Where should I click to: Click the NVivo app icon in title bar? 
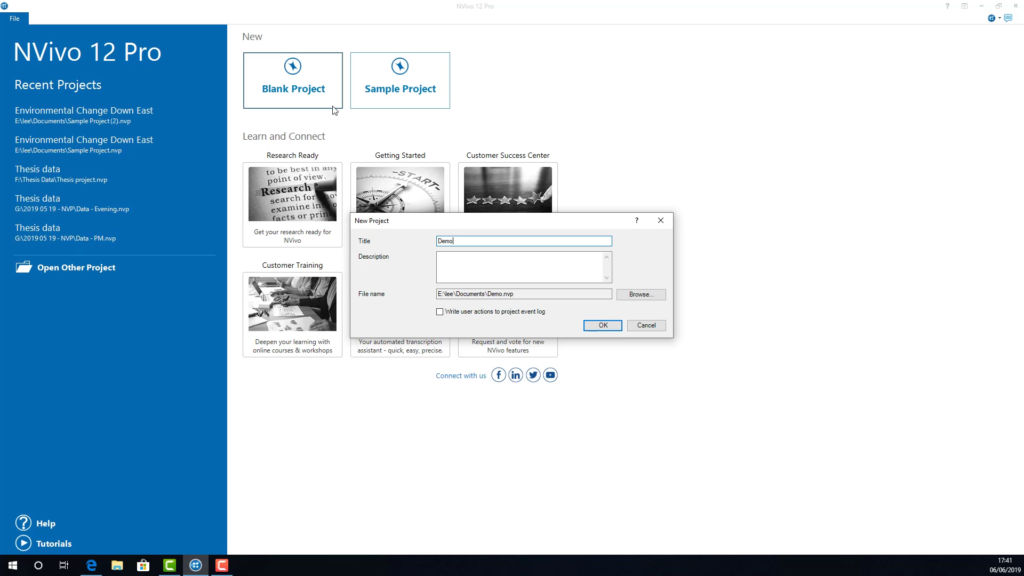pos(5,6)
